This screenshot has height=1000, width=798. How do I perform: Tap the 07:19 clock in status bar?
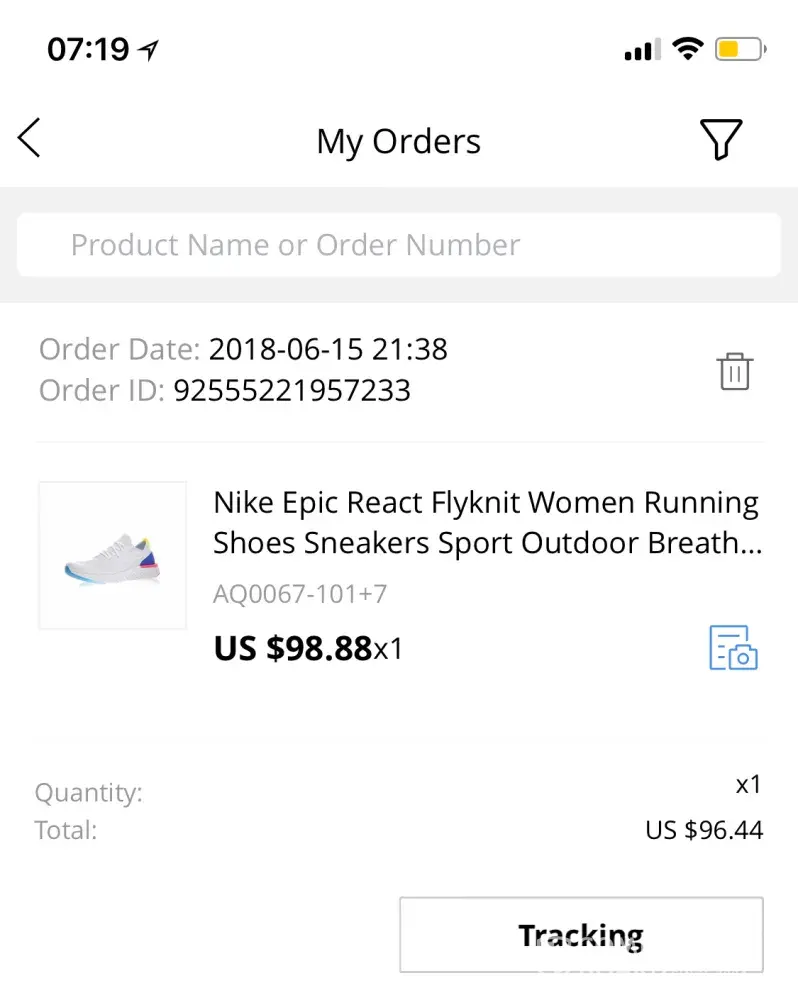88,49
